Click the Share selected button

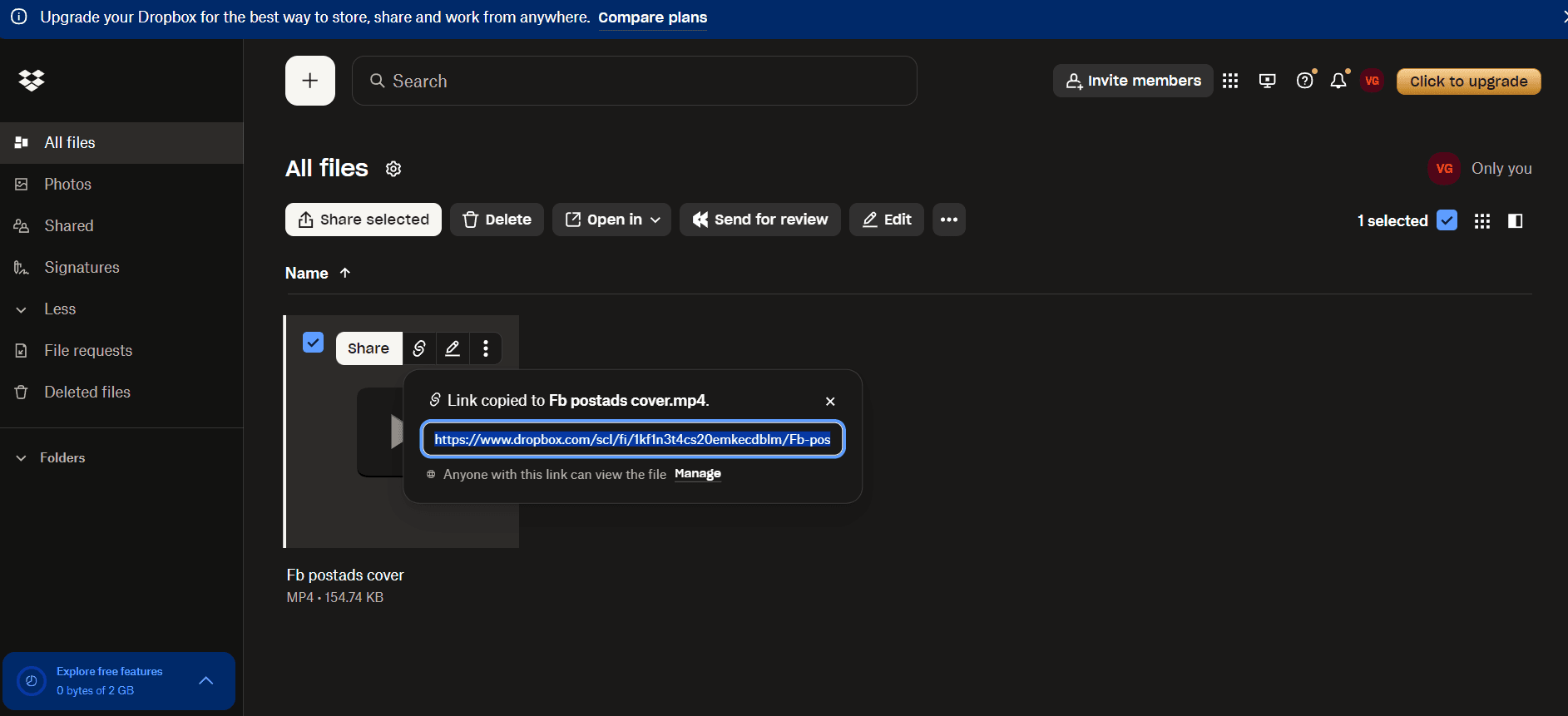(x=364, y=220)
